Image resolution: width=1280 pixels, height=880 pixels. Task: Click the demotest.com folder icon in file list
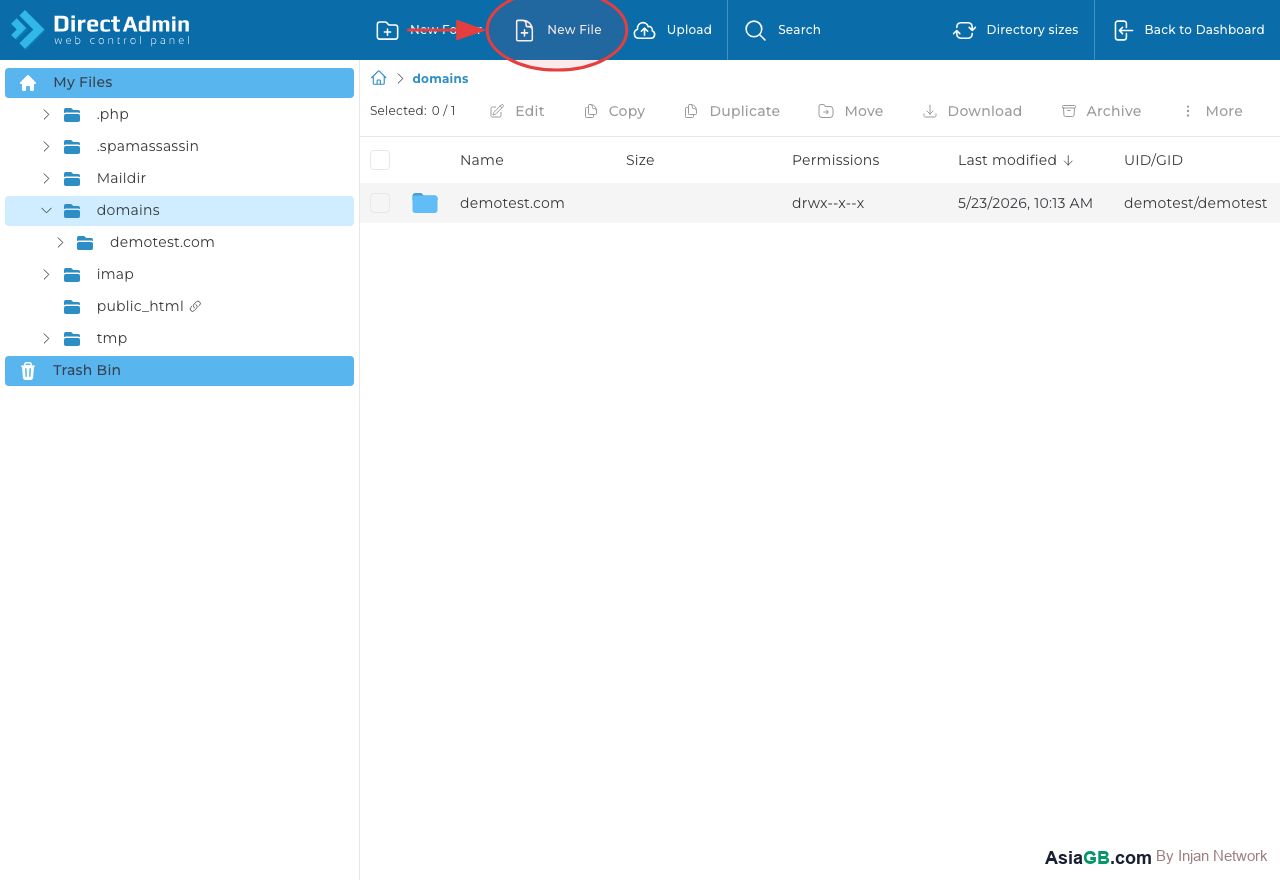pos(425,203)
